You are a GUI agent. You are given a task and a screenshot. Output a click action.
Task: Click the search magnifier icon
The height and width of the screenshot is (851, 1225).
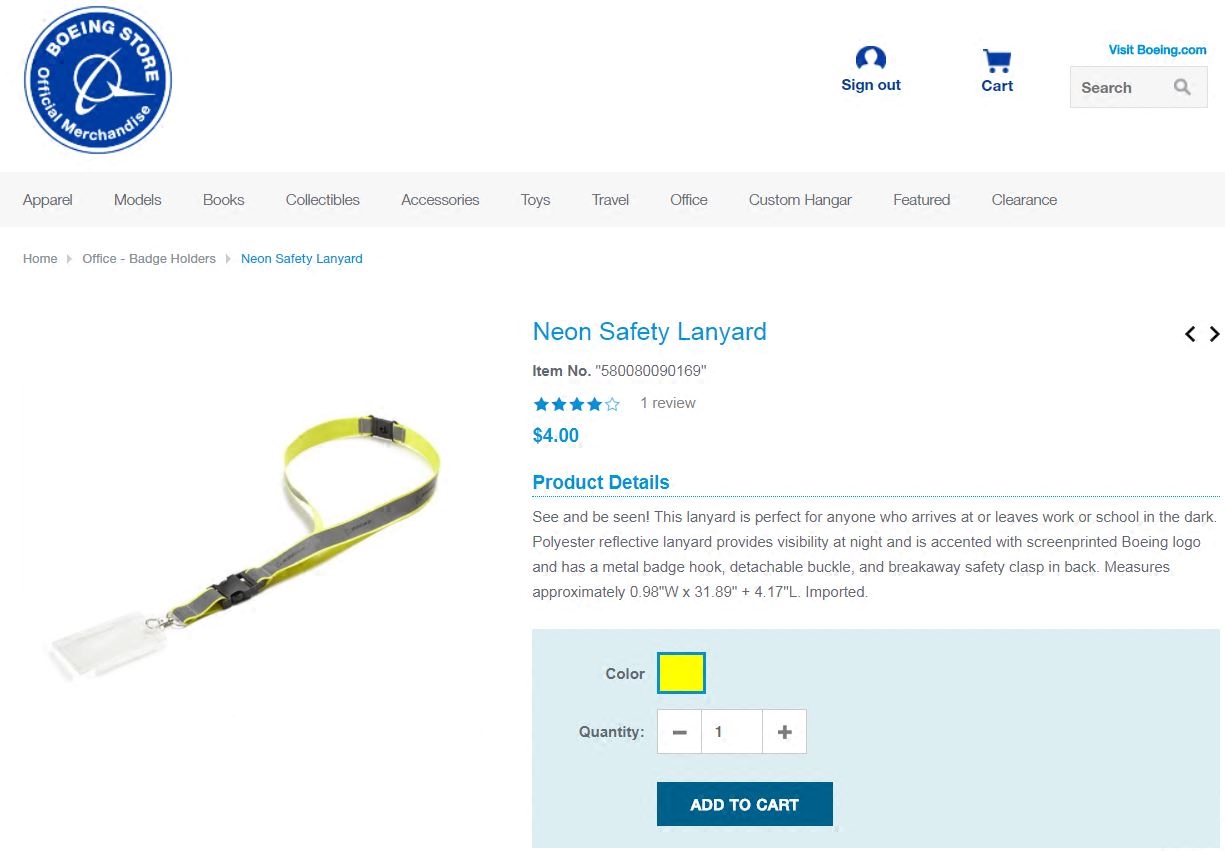[x=1182, y=87]
